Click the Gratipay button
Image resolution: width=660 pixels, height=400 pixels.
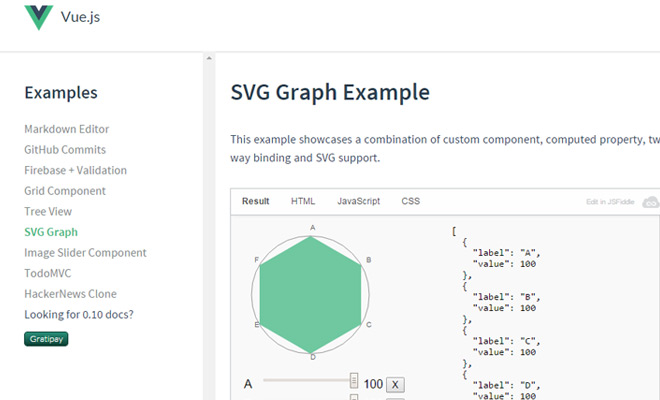(46, 339)
